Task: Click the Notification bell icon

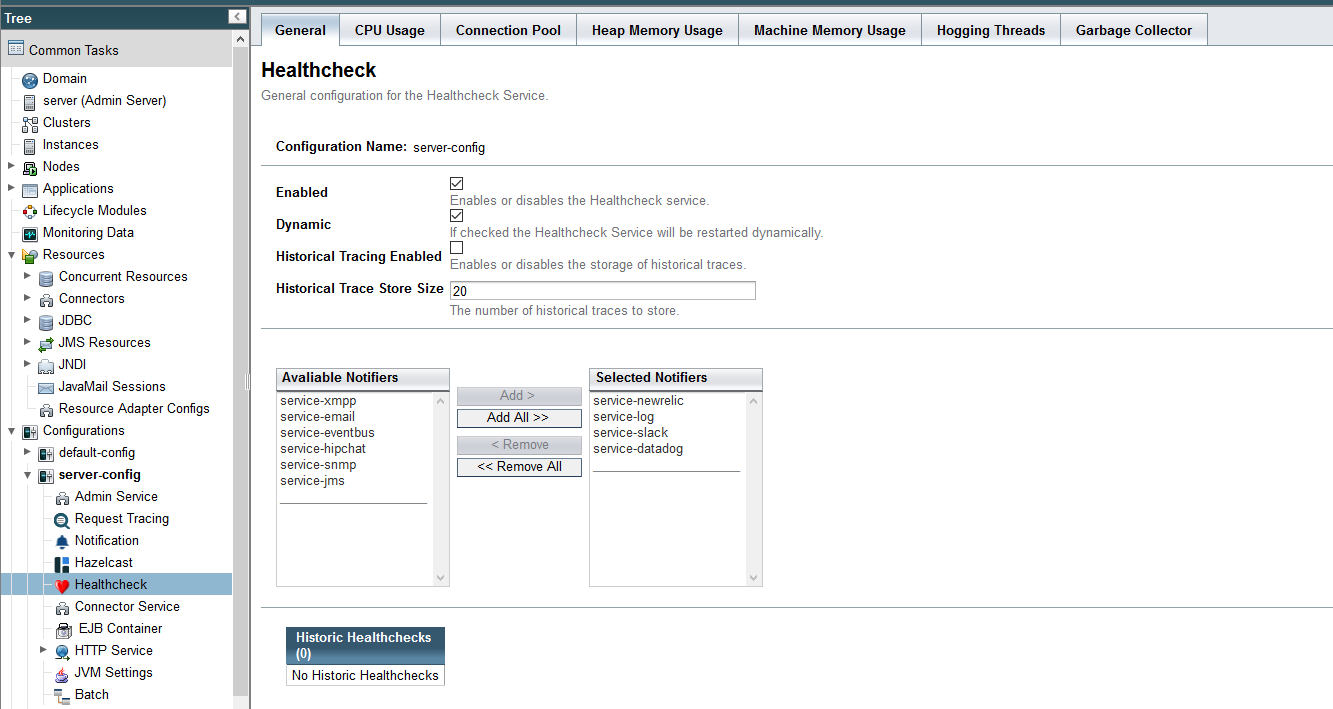Action: [62, 540]
